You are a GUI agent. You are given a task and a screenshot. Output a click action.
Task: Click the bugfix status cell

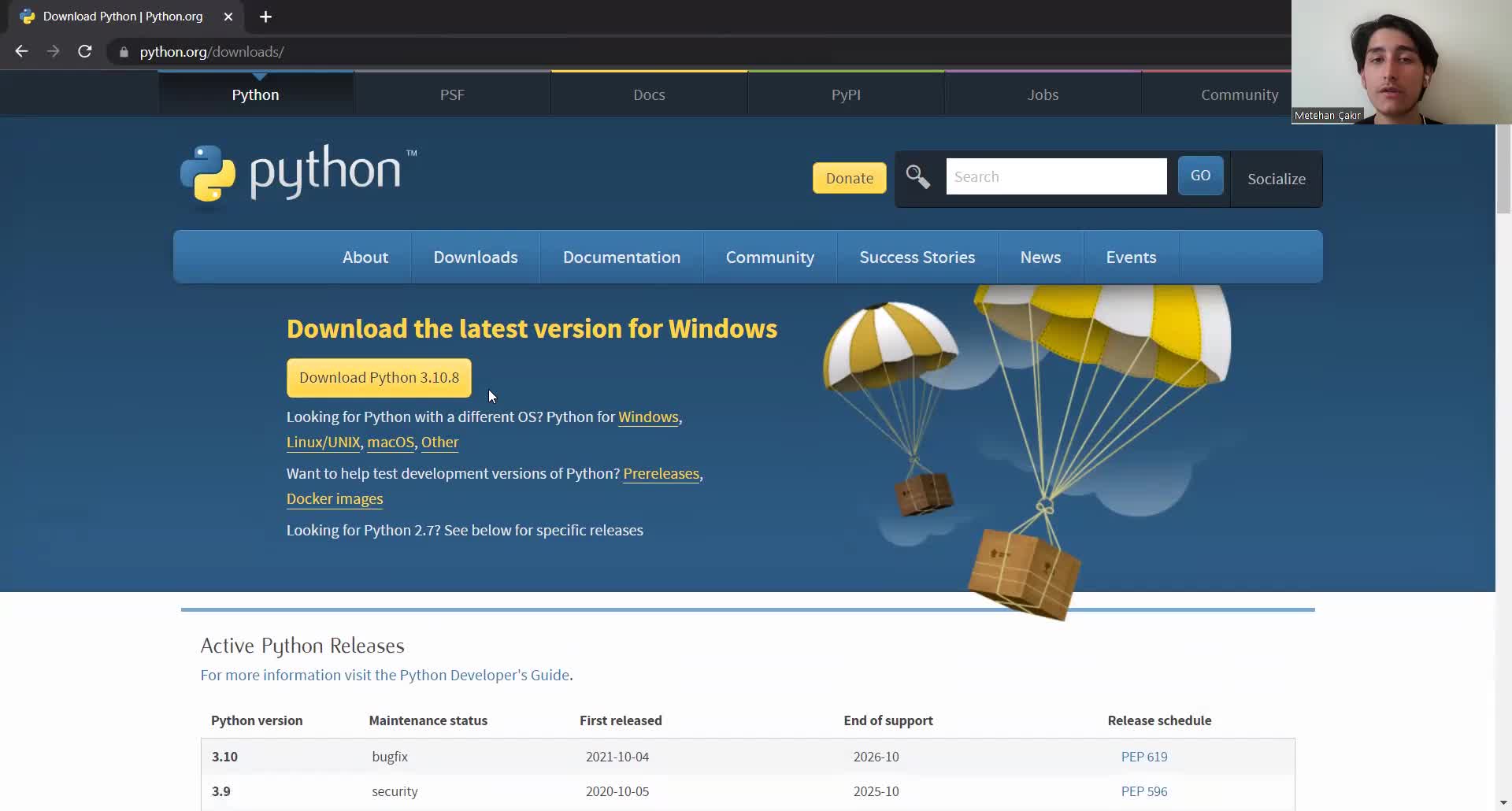[x=390, y=757]
